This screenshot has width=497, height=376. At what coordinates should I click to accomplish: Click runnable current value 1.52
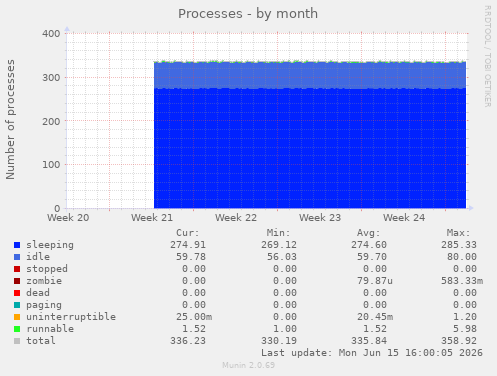(194, 329)
